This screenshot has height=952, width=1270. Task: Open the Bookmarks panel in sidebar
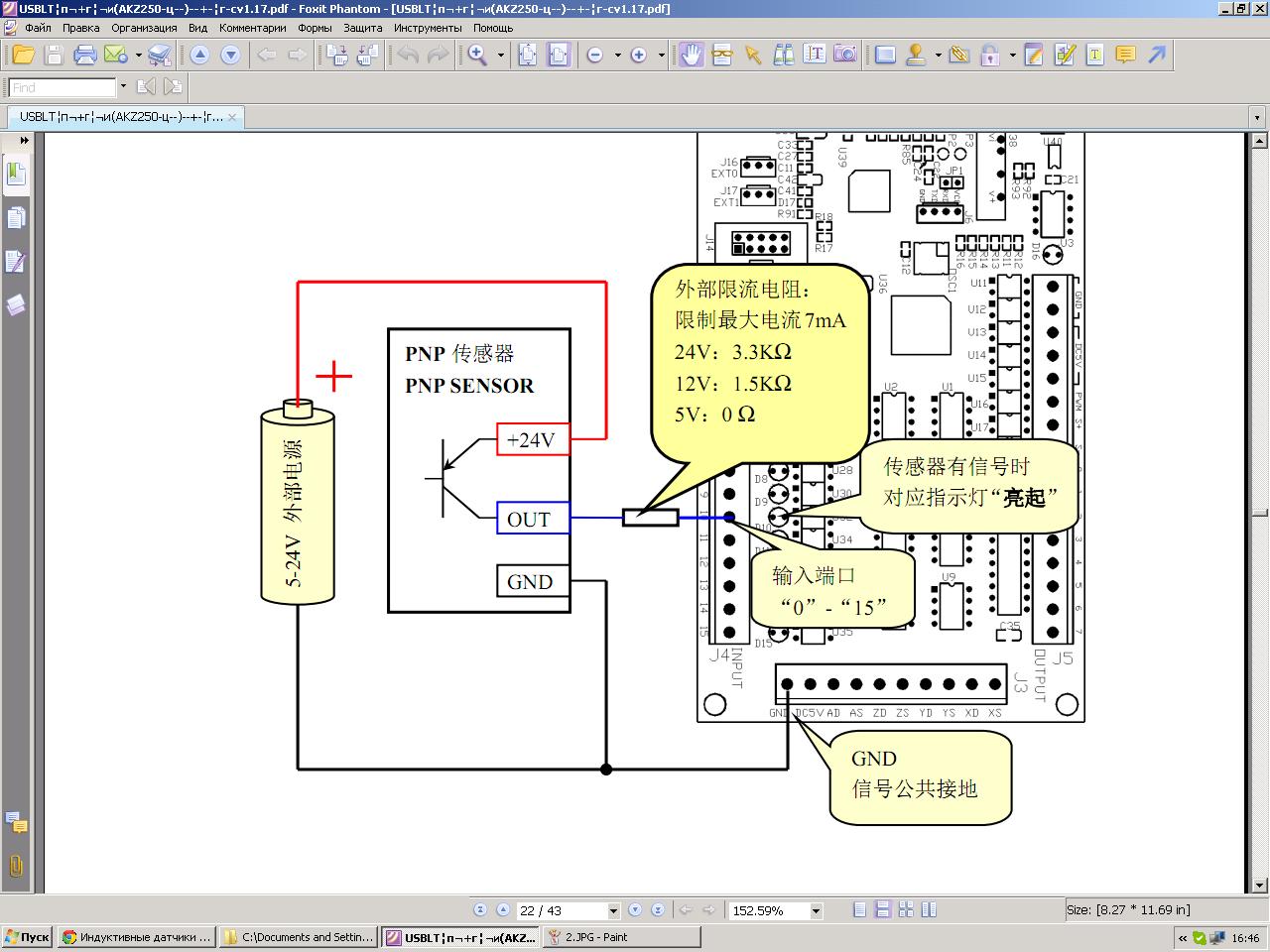(16, 174)
